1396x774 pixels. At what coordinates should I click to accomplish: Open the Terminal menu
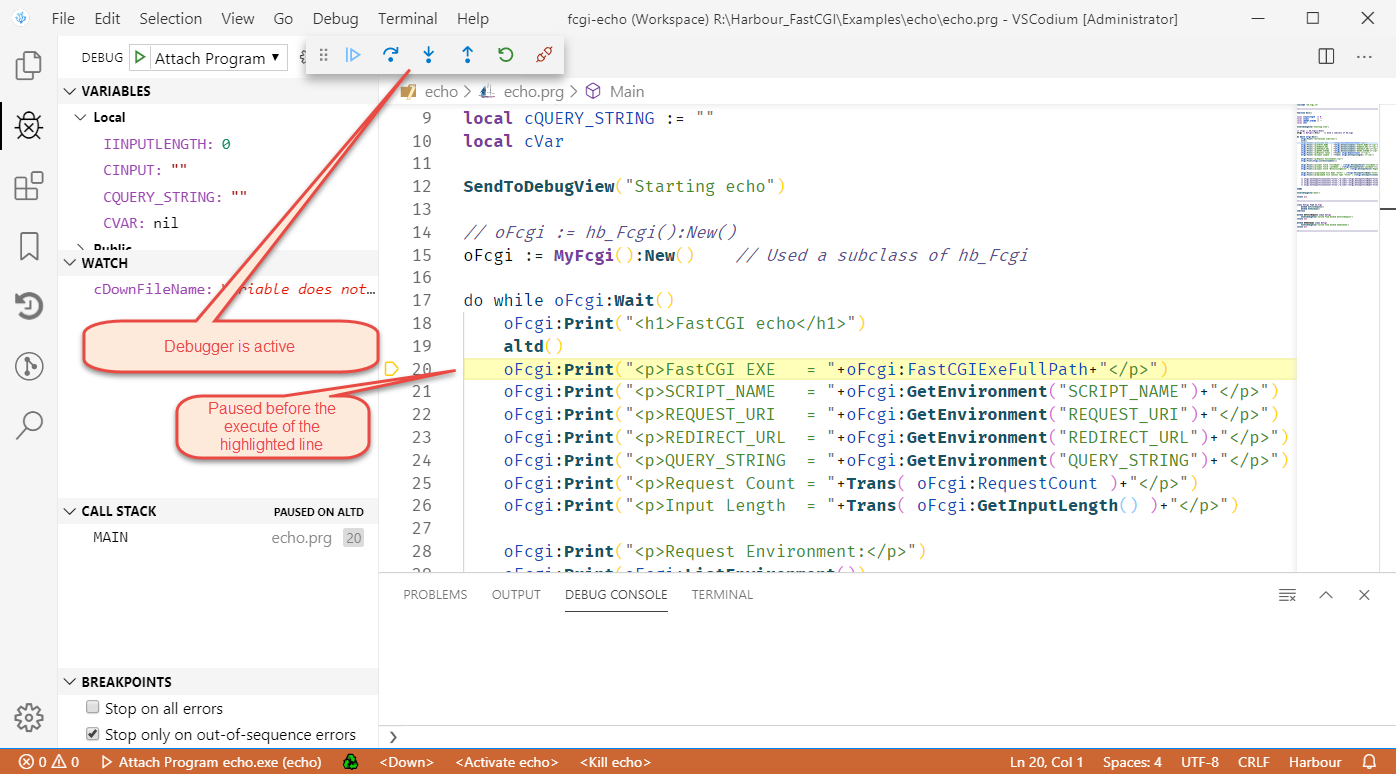click(407, 18)
